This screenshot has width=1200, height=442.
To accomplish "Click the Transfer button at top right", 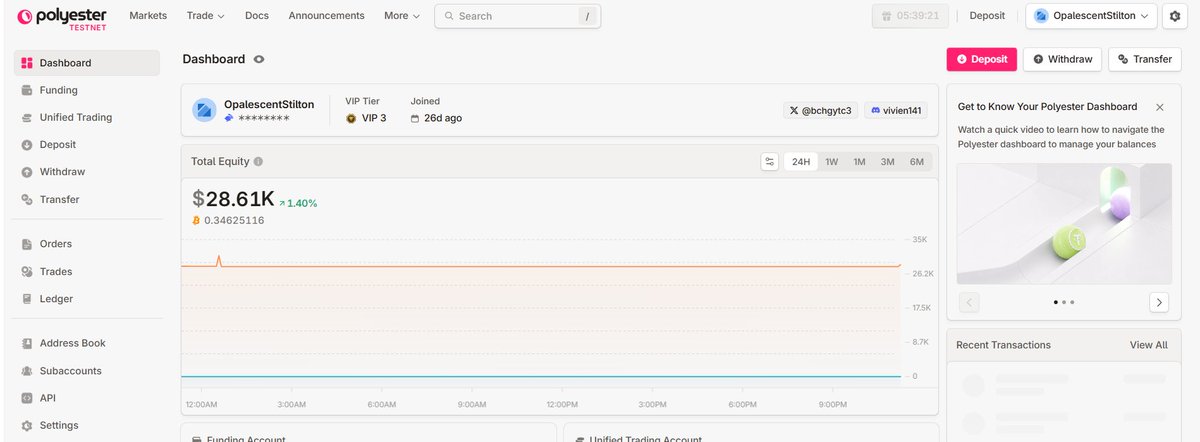I will point(1144,59).
